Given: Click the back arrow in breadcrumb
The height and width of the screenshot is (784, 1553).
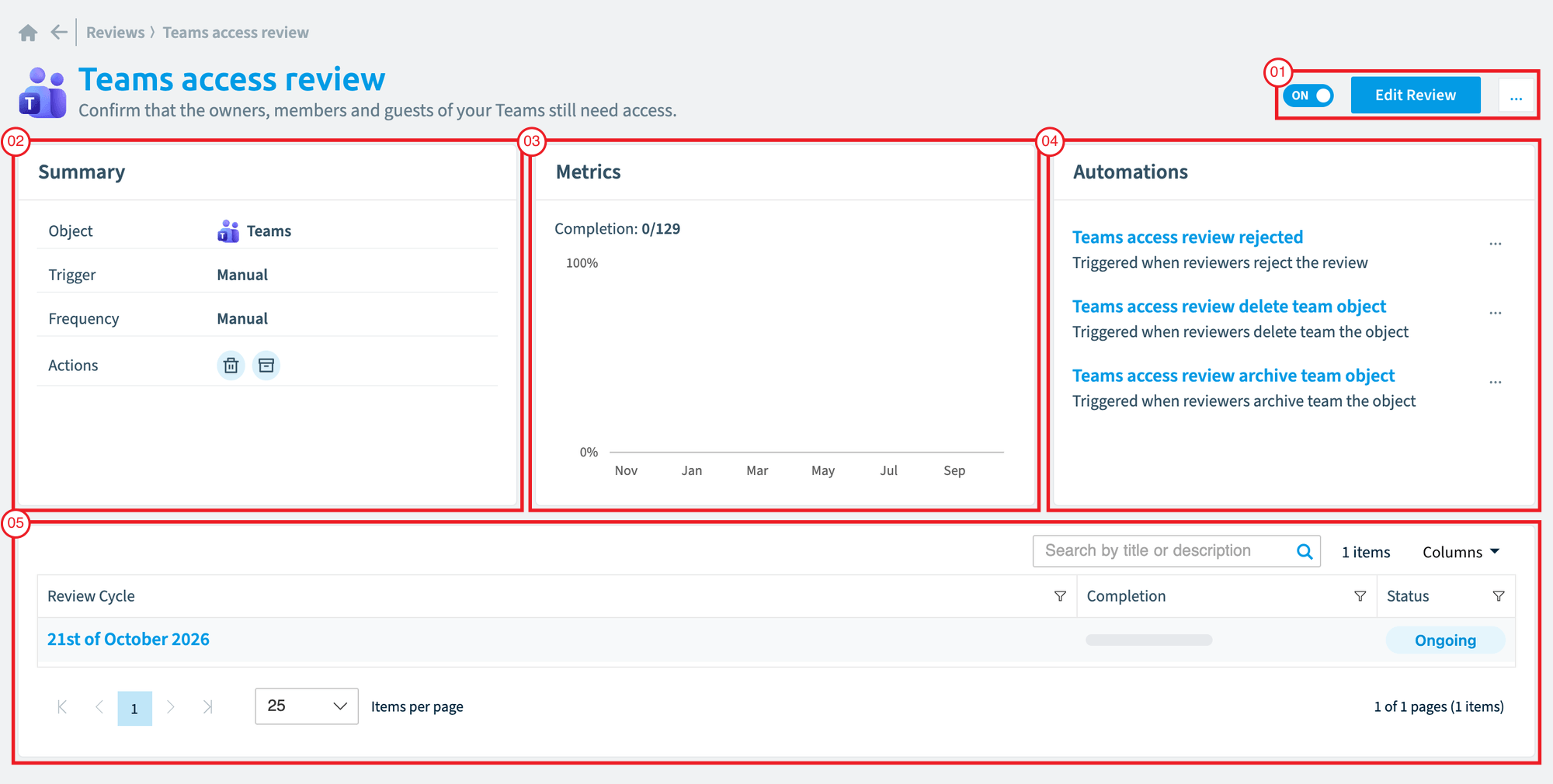Looking at the screenshot, I should pyautogui.click(x=59, y=32).
